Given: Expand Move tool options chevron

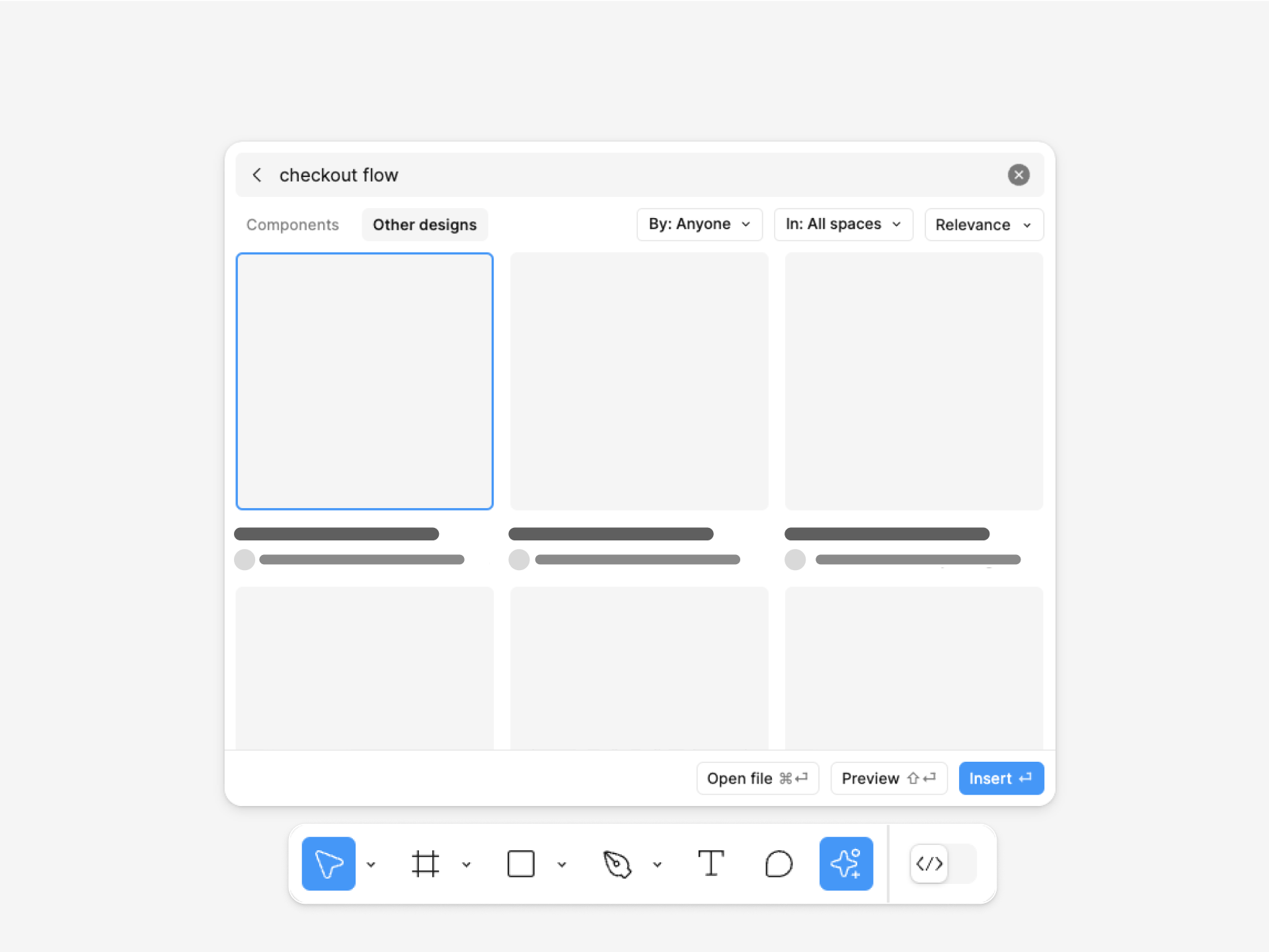Looking at the screenshot, I should (x=371, y=864).
